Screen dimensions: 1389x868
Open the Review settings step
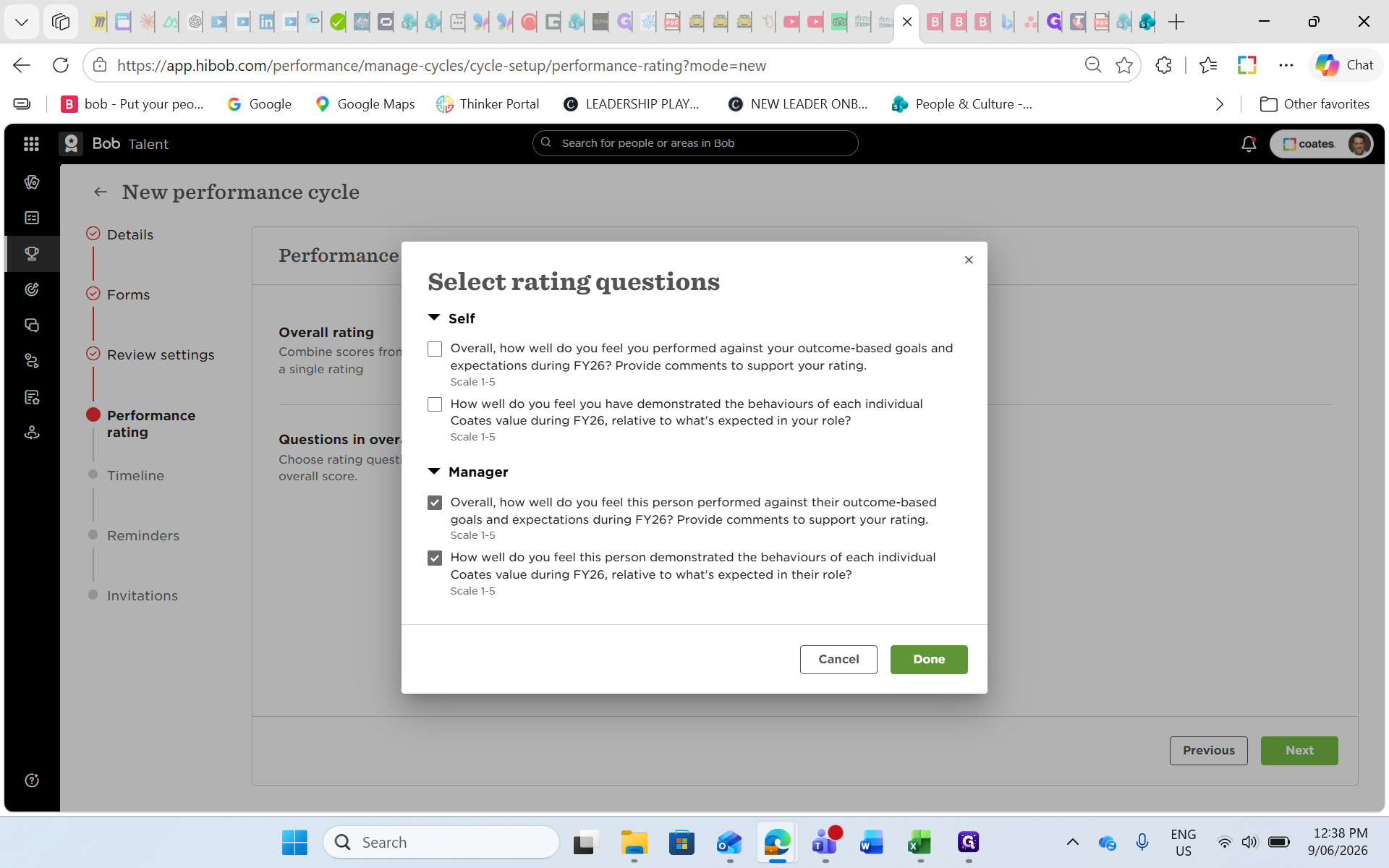[x=161, y=354]
